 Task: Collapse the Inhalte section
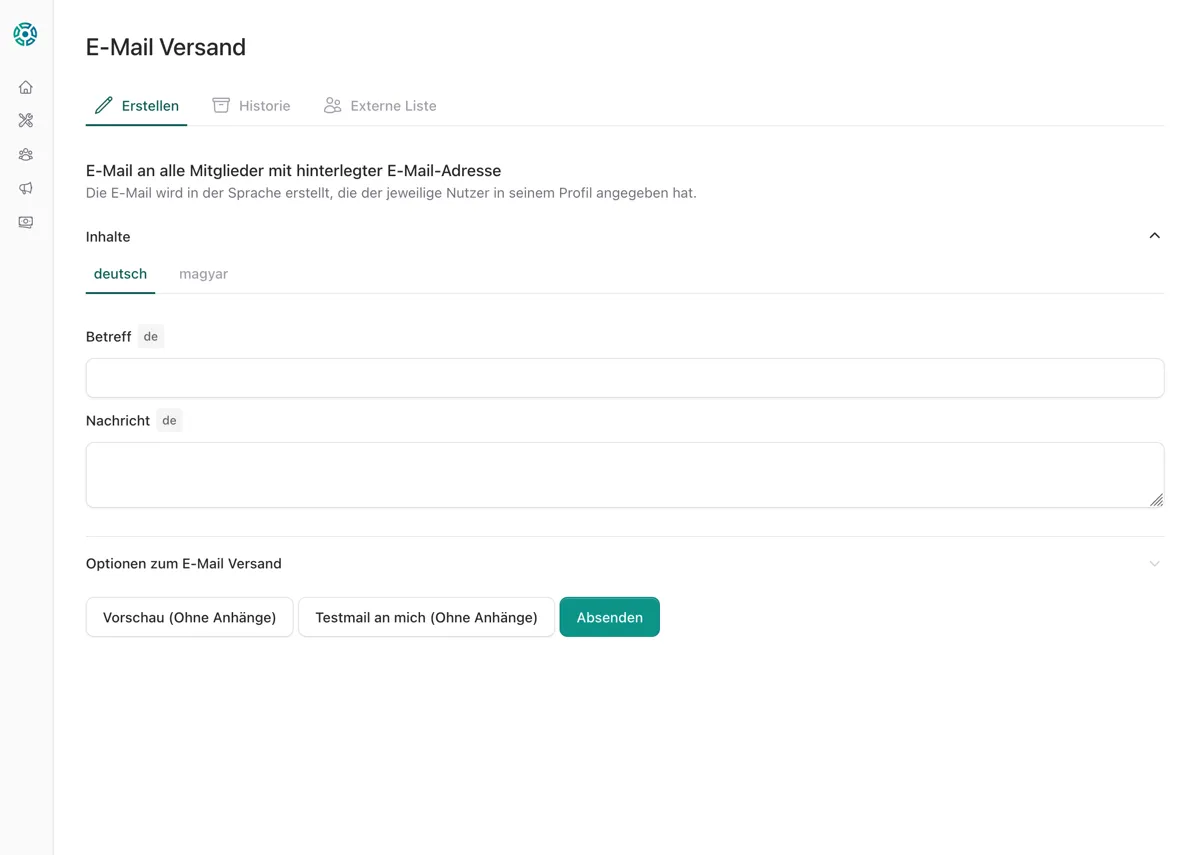point(1154,235)
